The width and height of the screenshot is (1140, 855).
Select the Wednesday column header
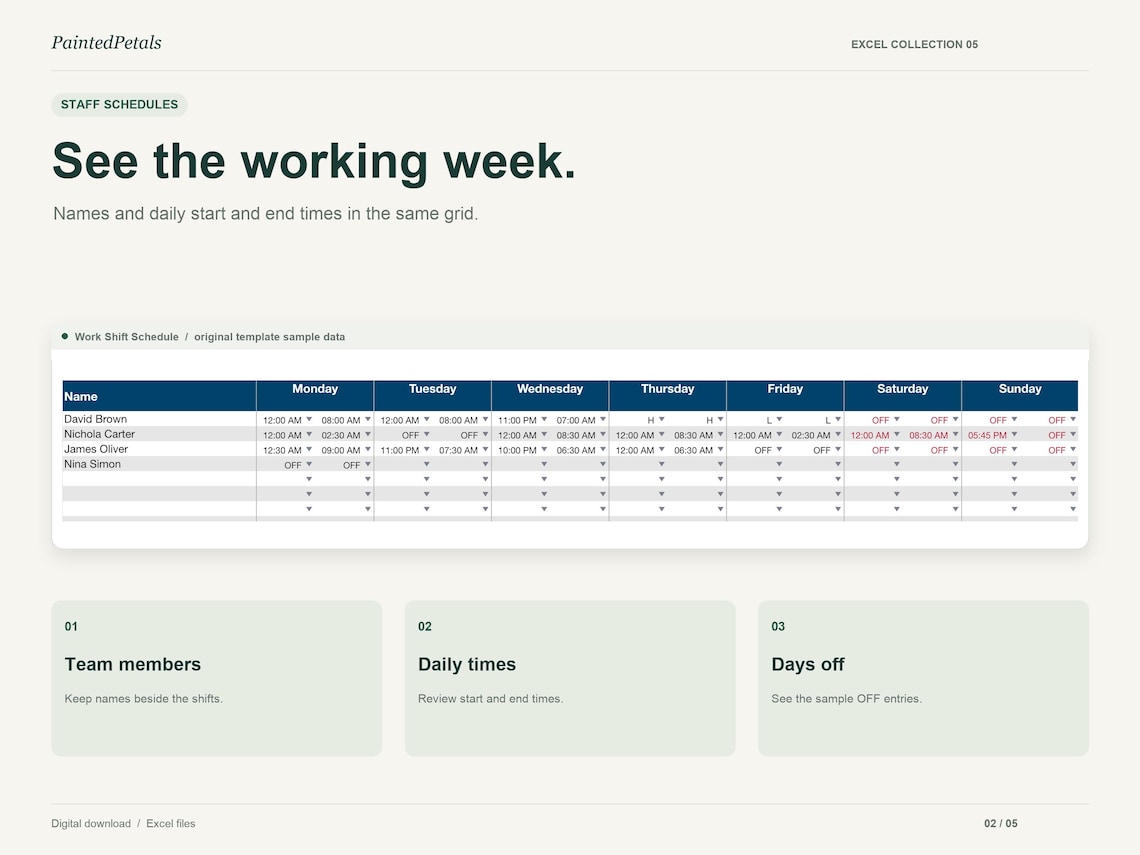[x=550, y=396]
